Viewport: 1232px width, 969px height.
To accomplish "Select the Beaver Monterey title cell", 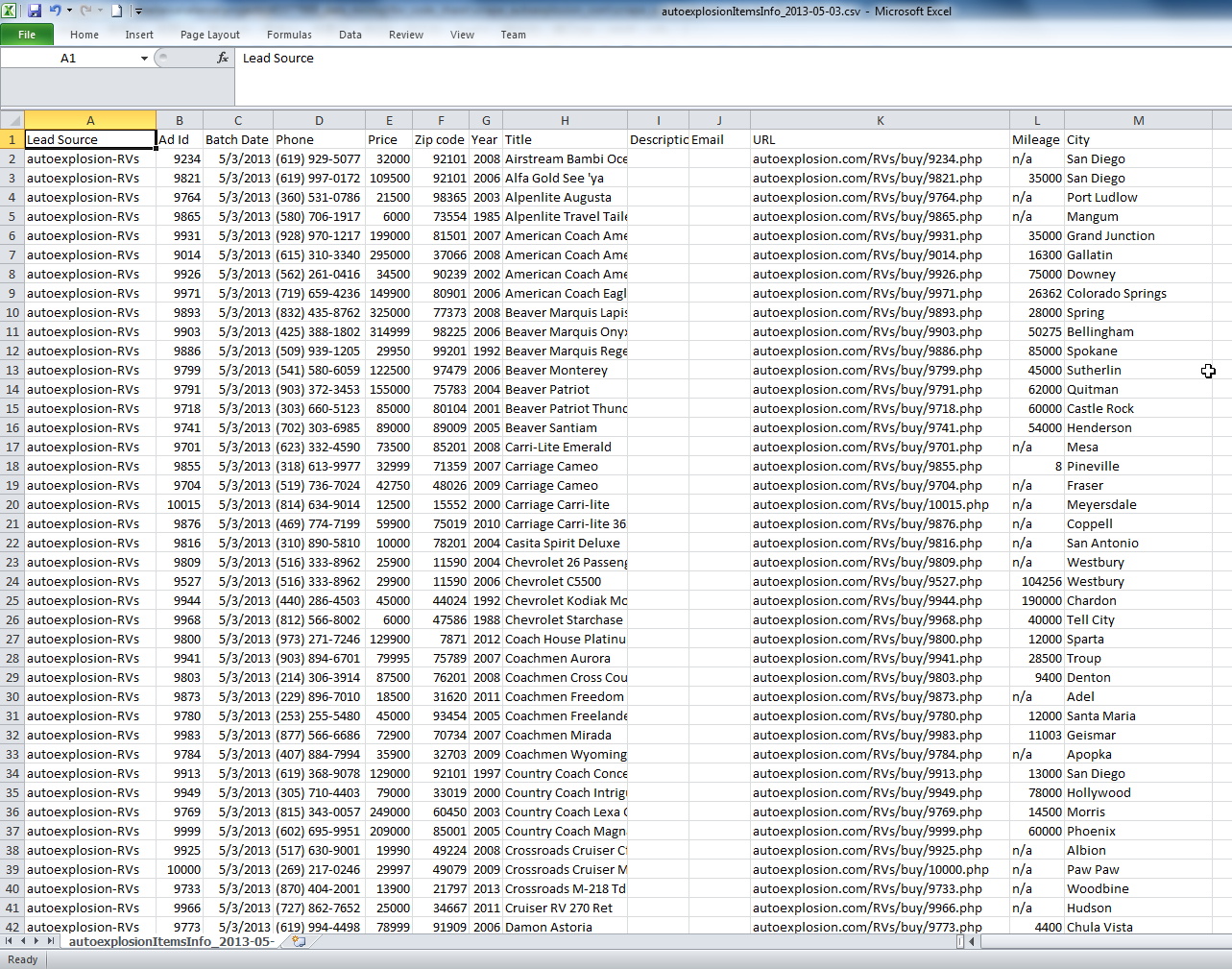I will (565, 370).
